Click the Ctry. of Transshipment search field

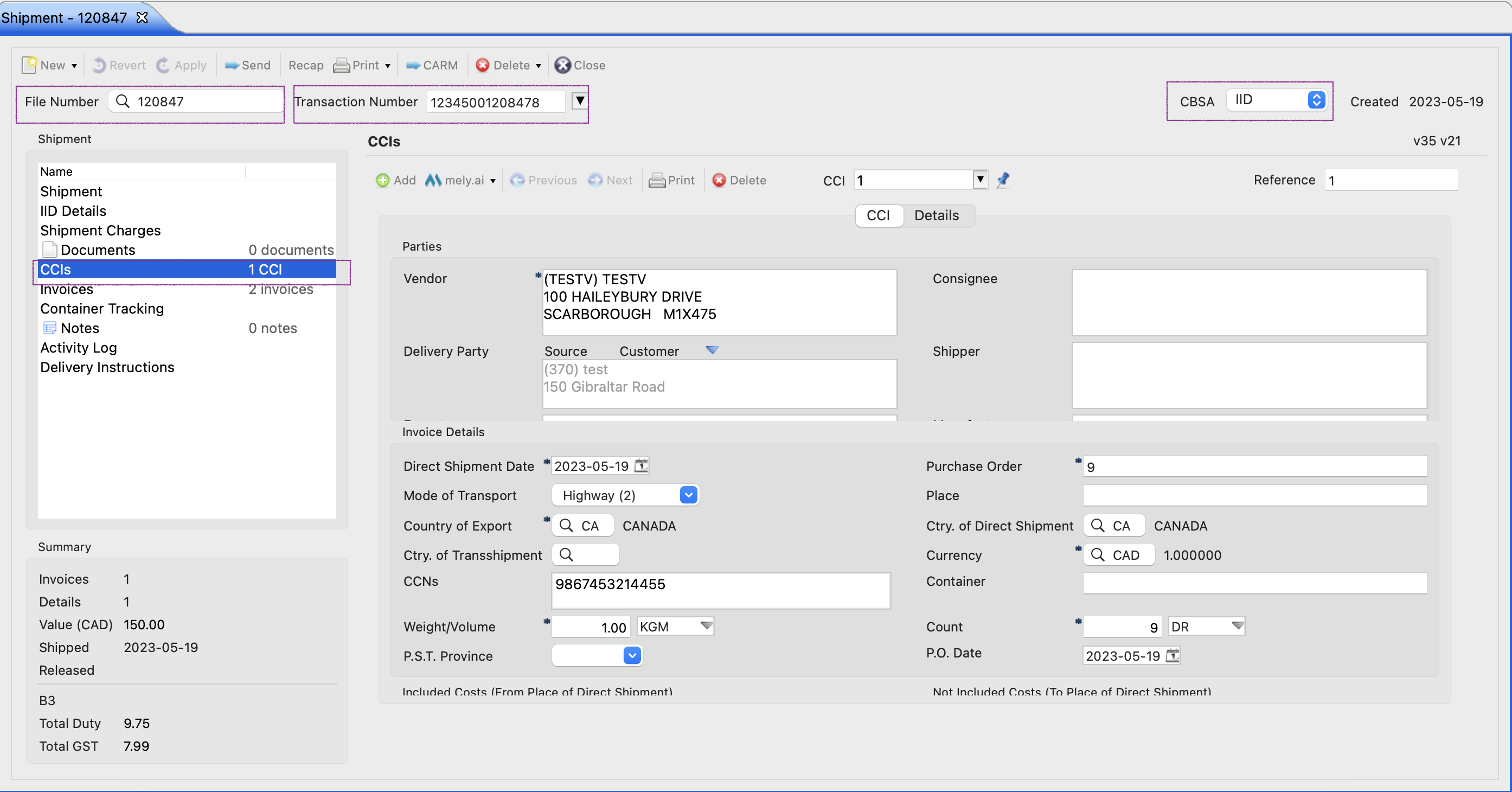[585, 555]
